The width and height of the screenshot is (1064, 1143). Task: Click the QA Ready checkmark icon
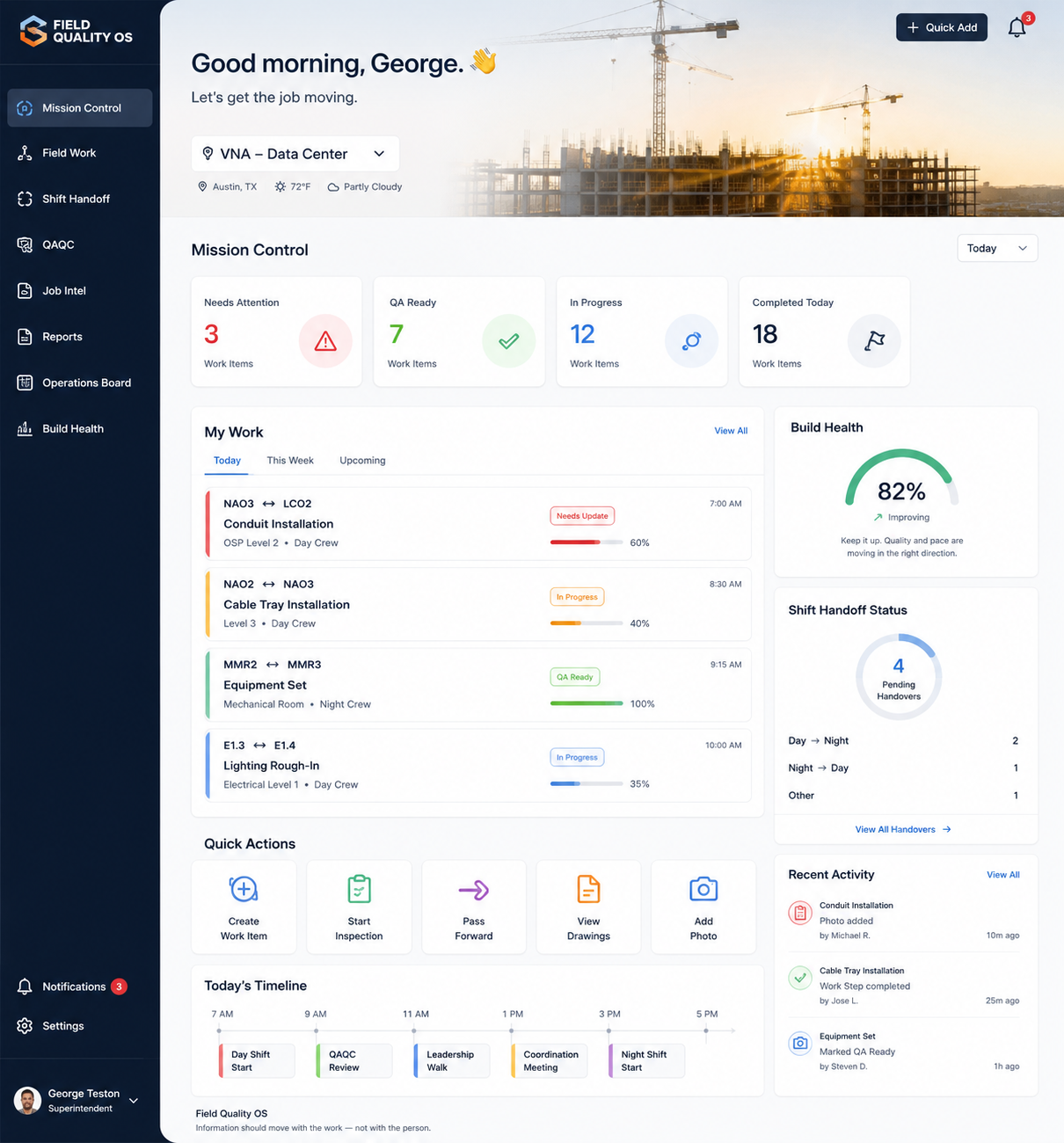pos(508,340)
